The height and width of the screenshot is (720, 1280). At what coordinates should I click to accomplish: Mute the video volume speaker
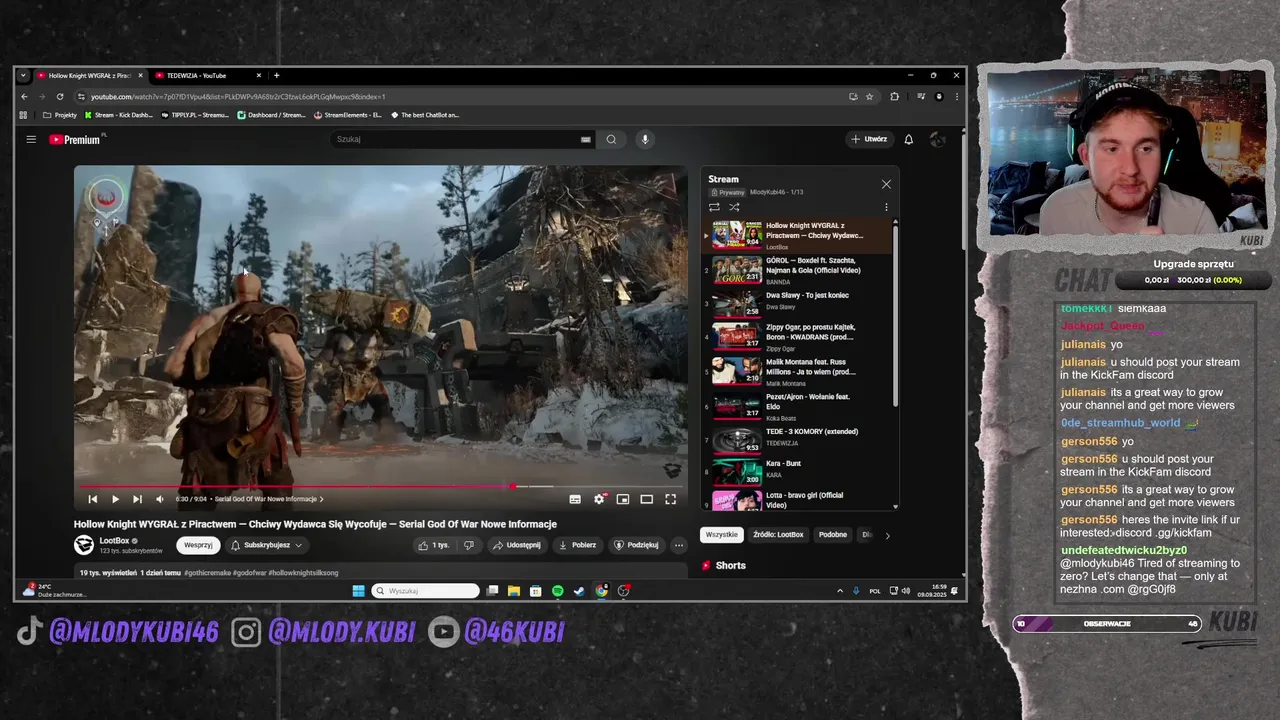pyautogui.click(x=160, y=499)
